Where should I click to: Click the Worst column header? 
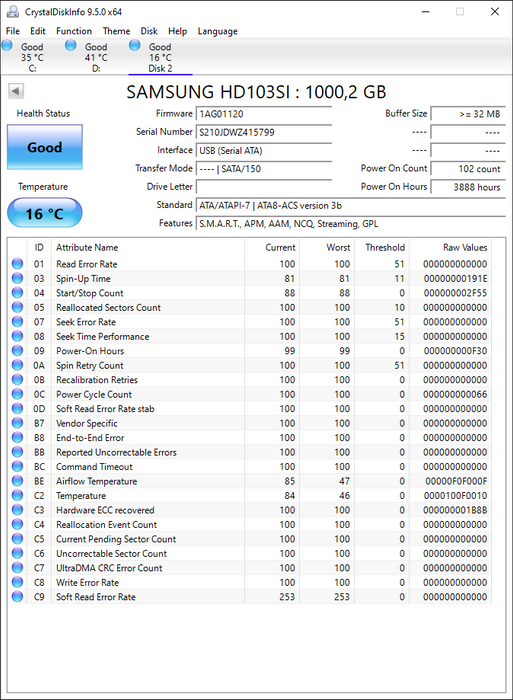tap(338, 247)
